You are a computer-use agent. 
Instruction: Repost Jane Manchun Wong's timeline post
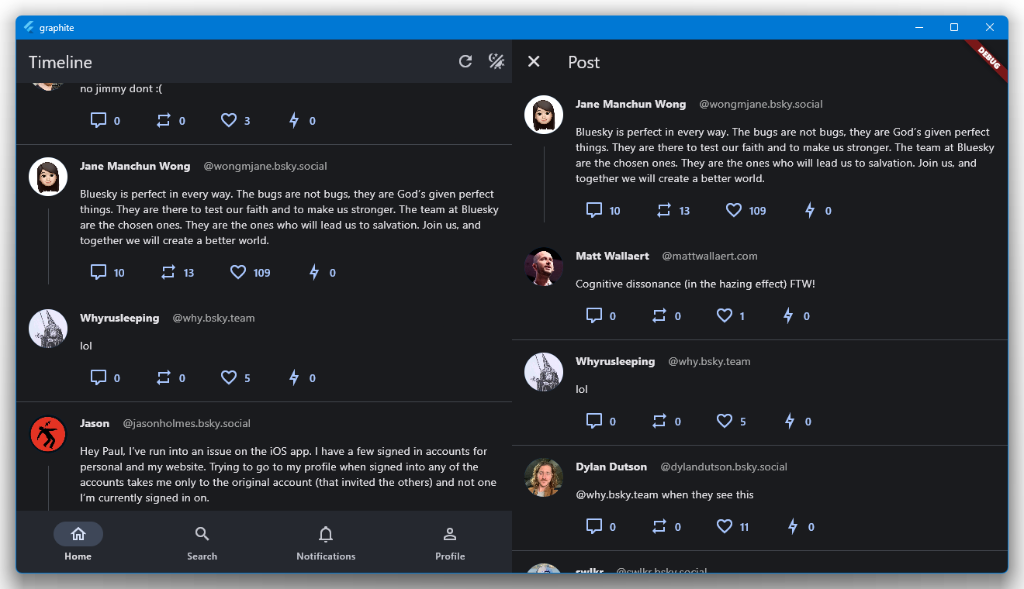[x=168, y=272]
